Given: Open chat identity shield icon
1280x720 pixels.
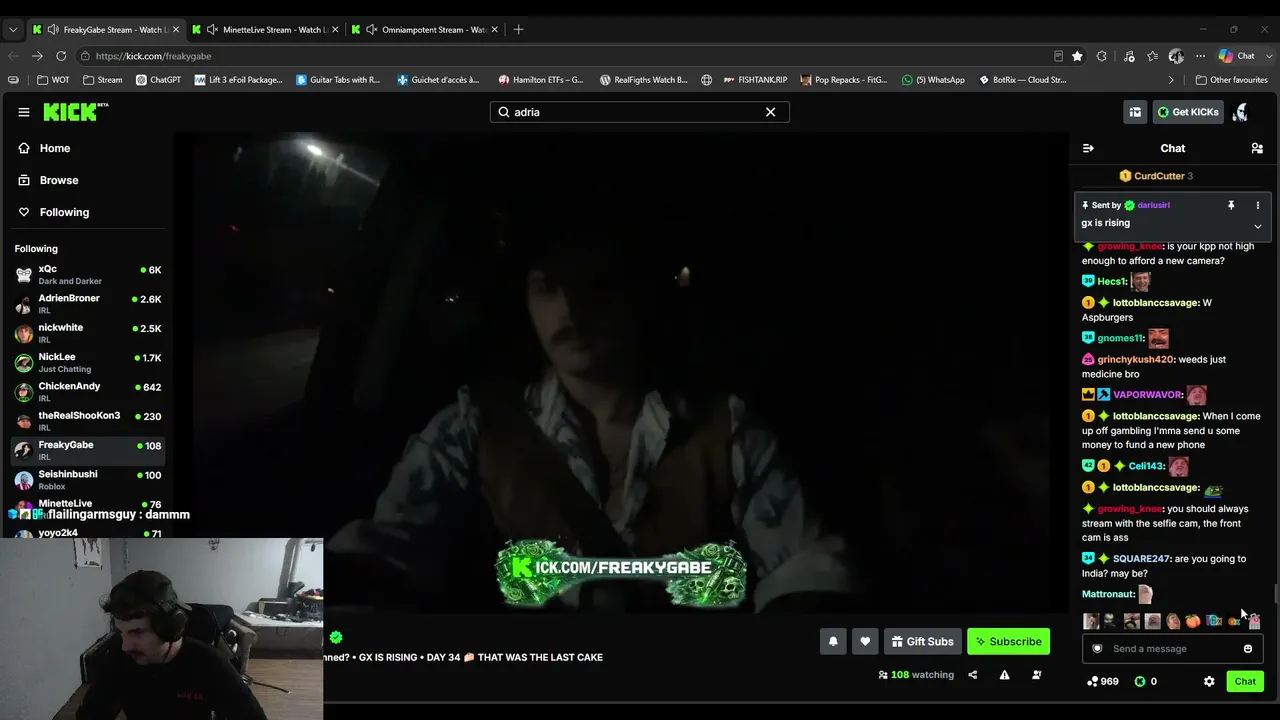Looking at the screenshot, I should tap(1097, 649).
